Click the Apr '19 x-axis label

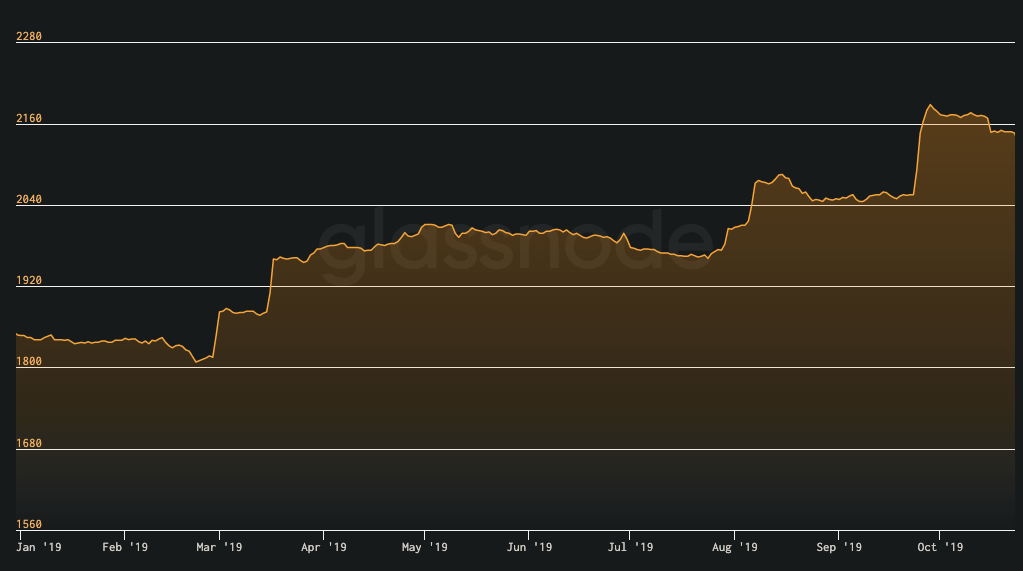[324, 547]
